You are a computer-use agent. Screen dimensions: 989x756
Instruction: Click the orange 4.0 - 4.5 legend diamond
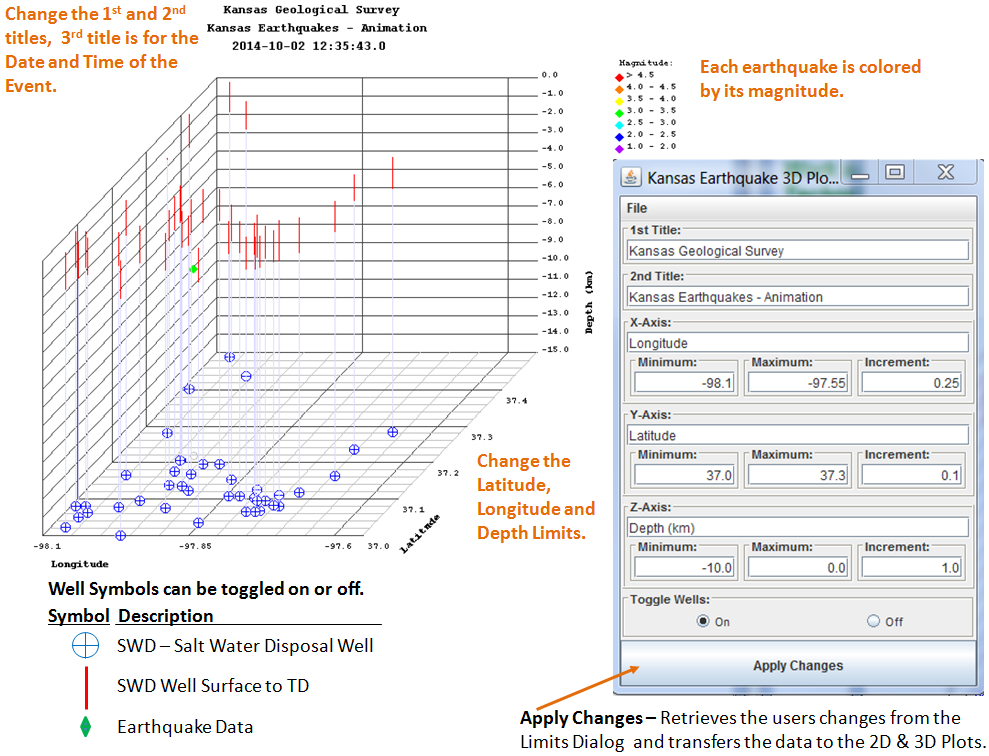(x=619, y=90)
